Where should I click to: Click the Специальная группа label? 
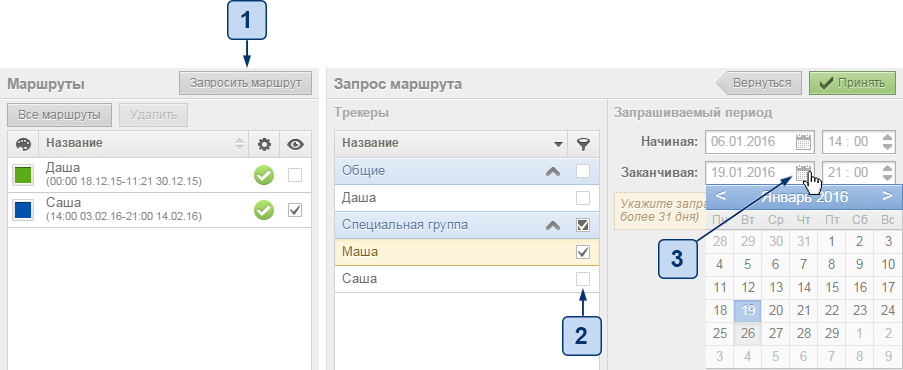click(405, 225)
